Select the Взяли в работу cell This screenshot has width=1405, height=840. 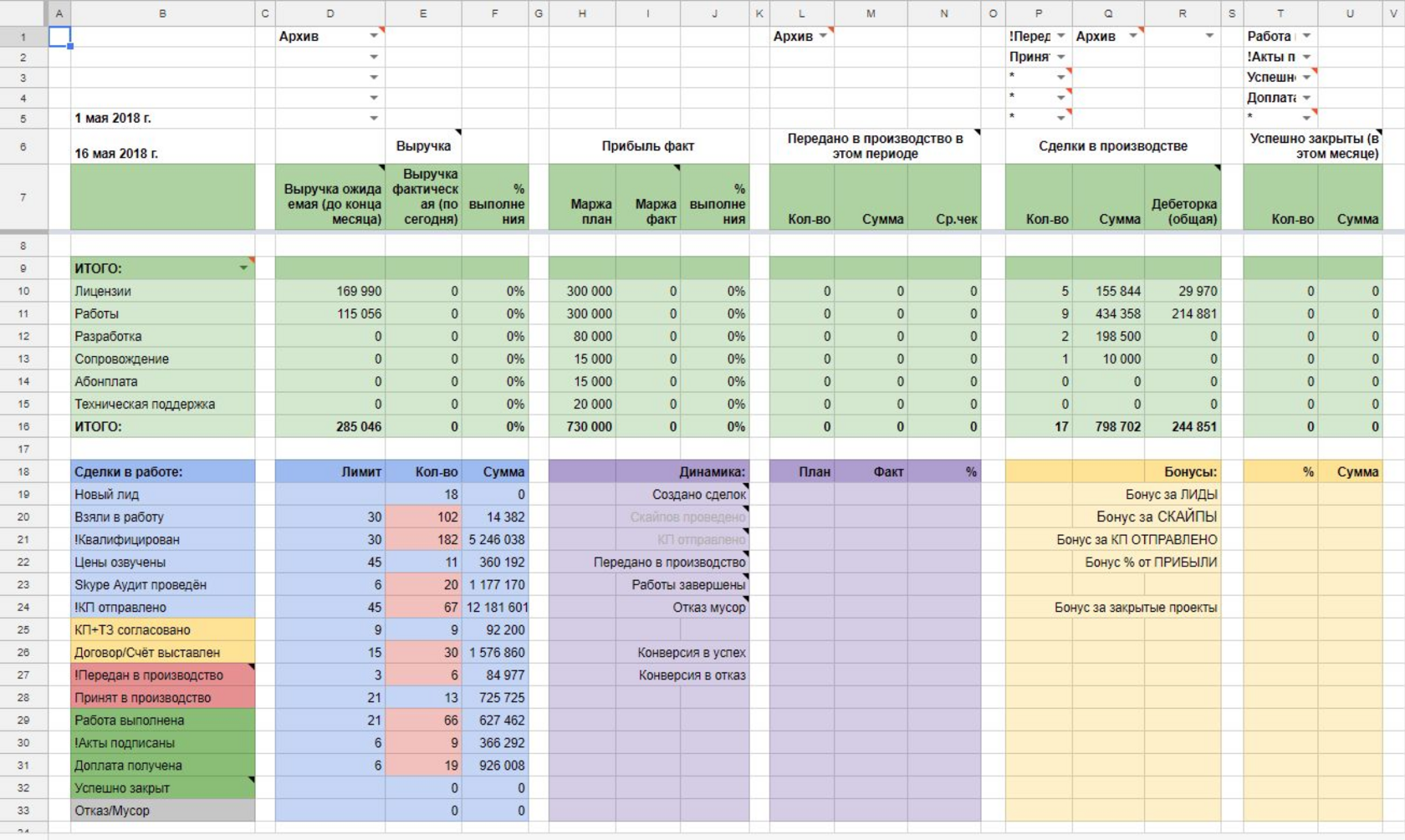[162, 517]
